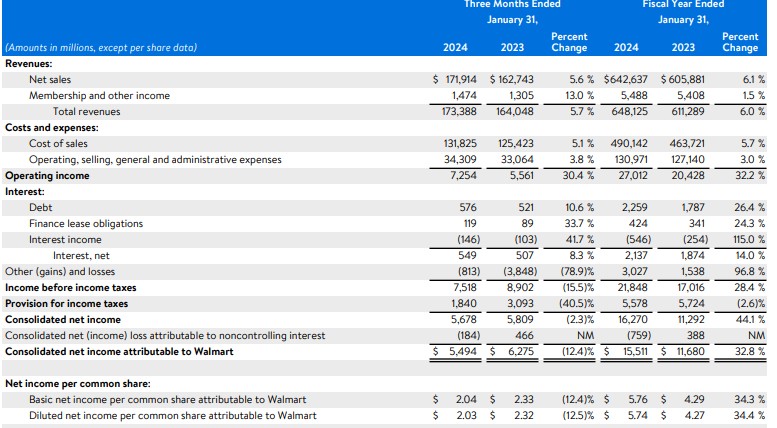Select the 'Membership and other income' row label
777x428 pixels.
point(99,95)
